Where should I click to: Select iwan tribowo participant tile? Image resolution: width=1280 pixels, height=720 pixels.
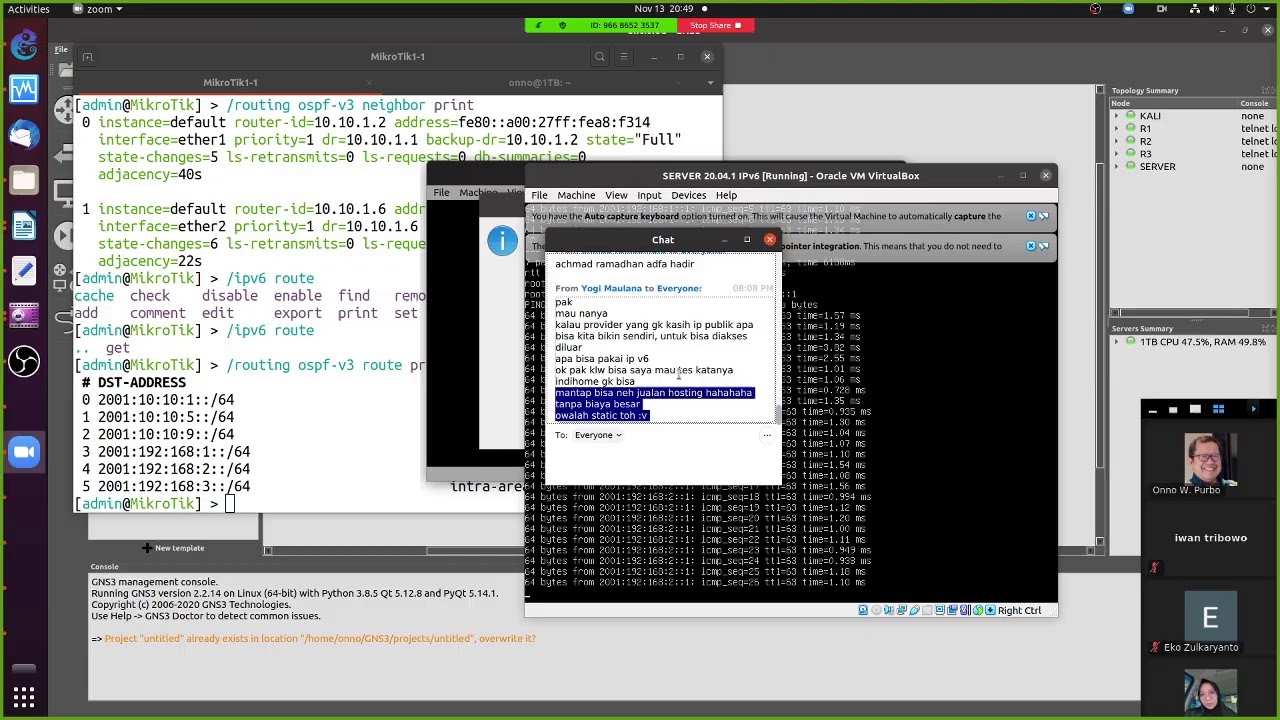pyautogui.click(x=1210, y=538)
